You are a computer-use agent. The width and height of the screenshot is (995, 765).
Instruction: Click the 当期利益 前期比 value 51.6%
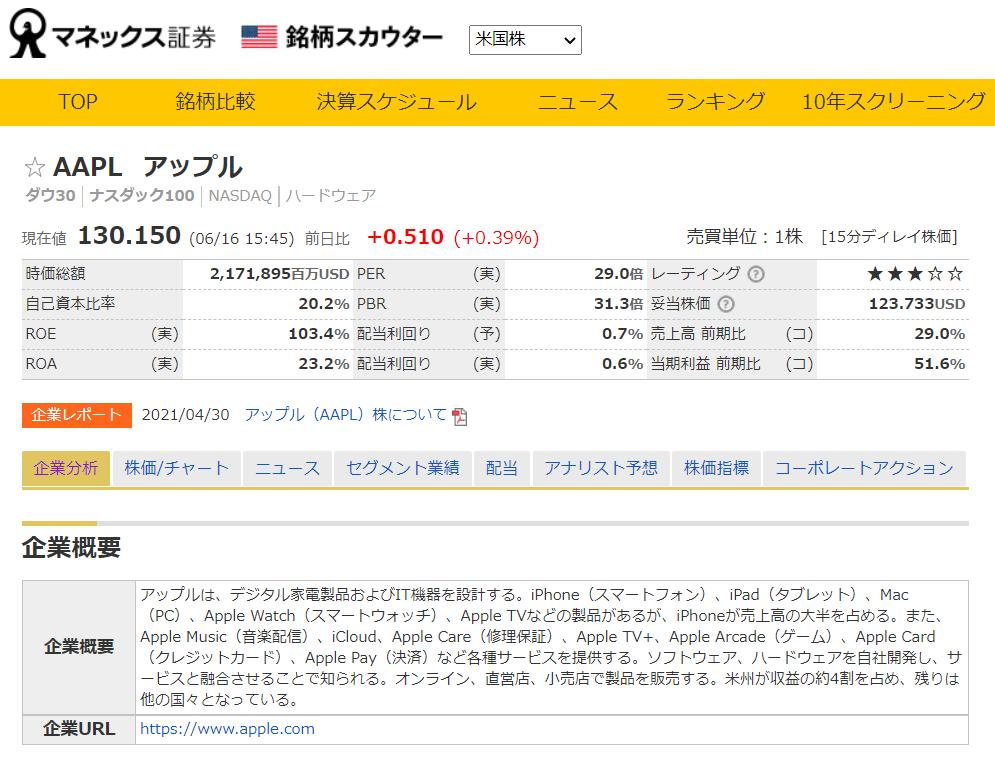click(x=939, y=364)
